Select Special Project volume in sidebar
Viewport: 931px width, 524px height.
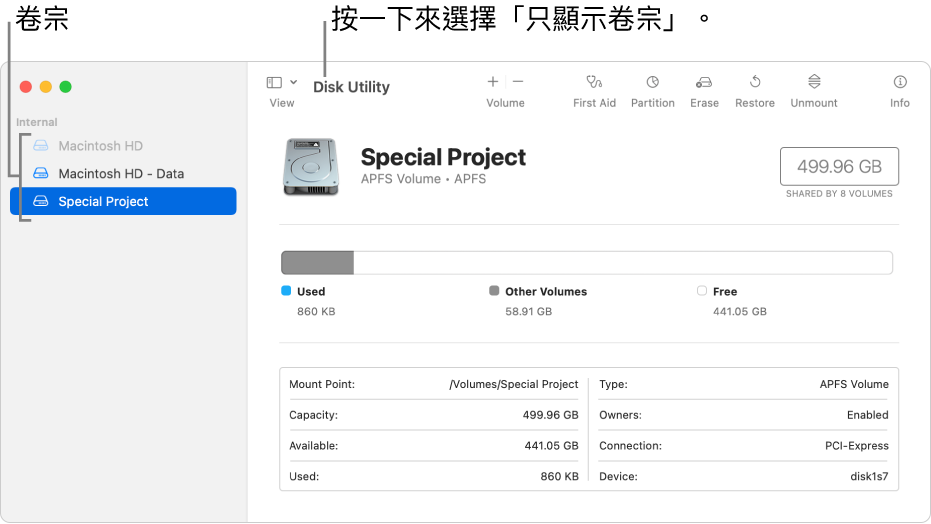123,201
